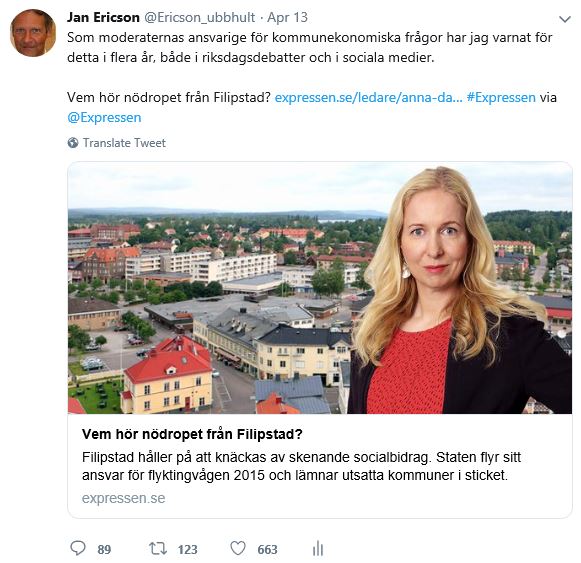Click card headline Vem hör nödropet från Filipstad?

[192, 434]
